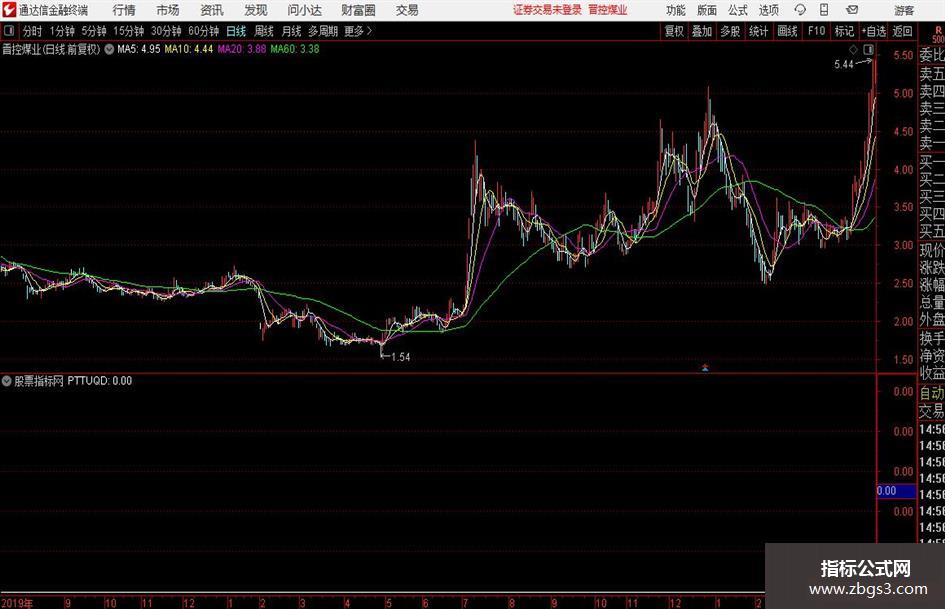Click the 复权 button
Viewport: 945px width, 609px height.
point(674,31)
